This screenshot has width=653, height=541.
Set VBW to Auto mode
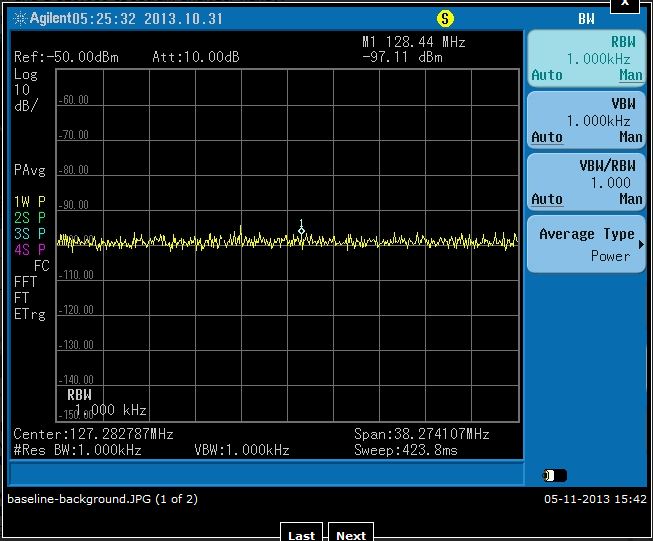point(547,137)
